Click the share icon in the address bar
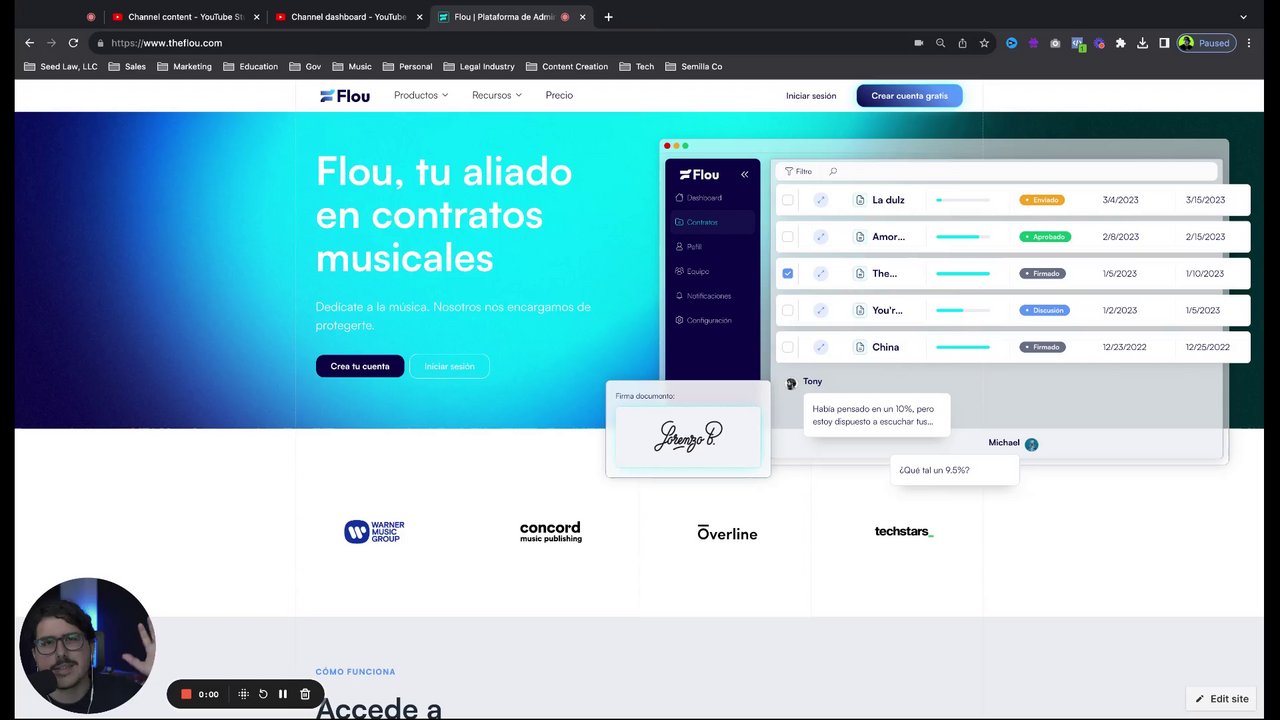The image size is (1280, 720). pos(962,43)
